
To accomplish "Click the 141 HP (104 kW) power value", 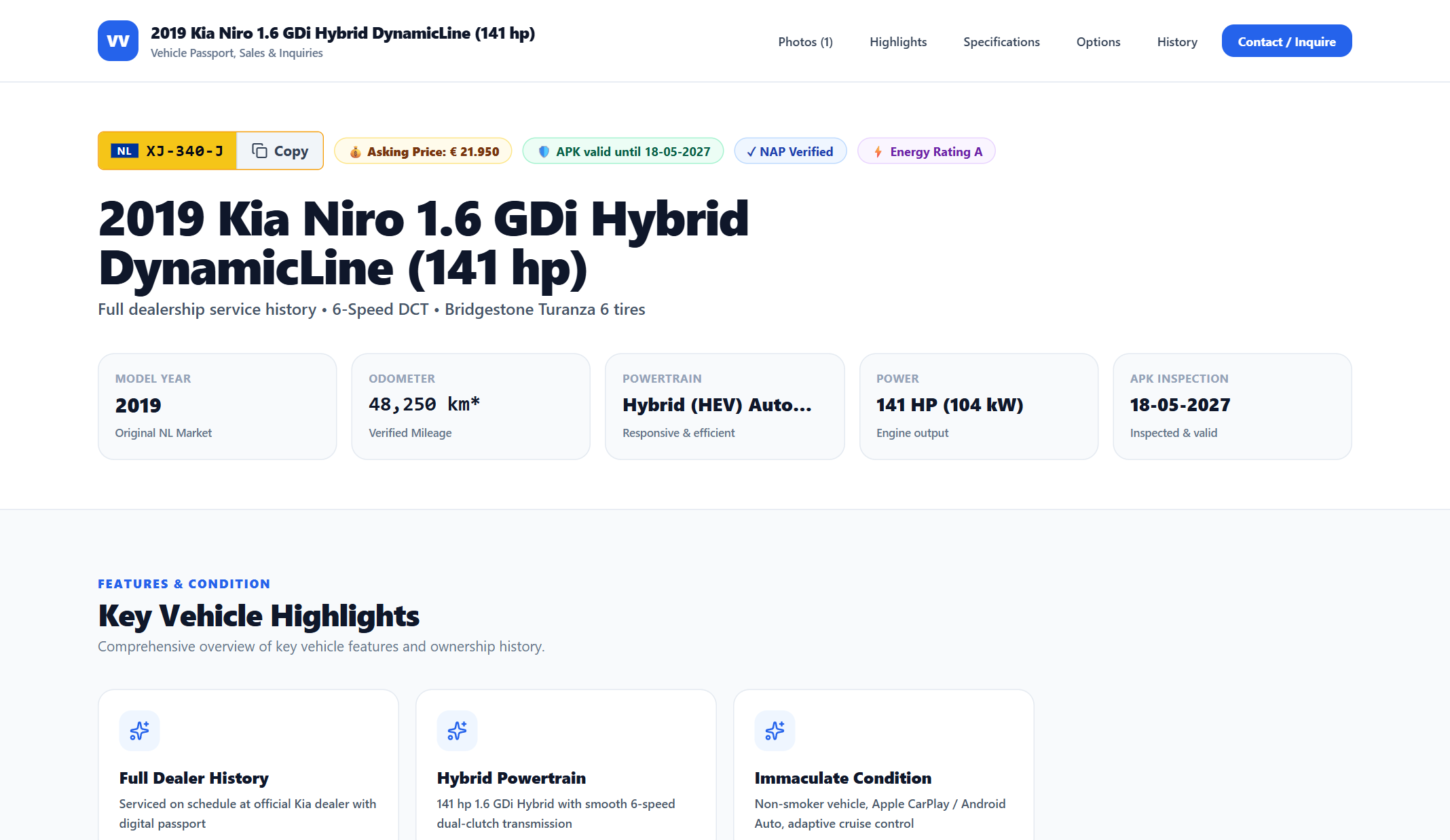I will 950,405.
